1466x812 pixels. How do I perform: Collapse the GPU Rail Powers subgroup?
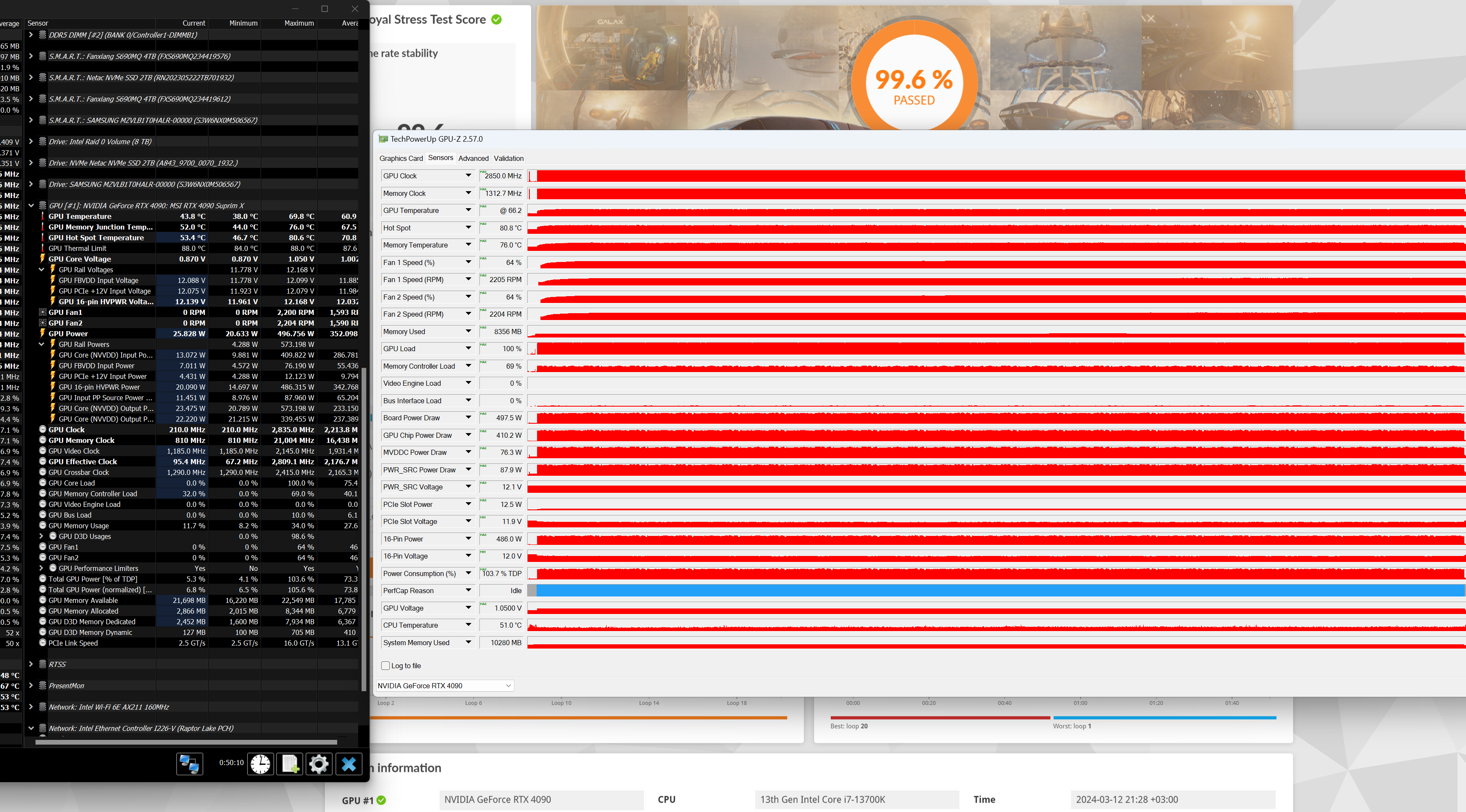[41, 344]
